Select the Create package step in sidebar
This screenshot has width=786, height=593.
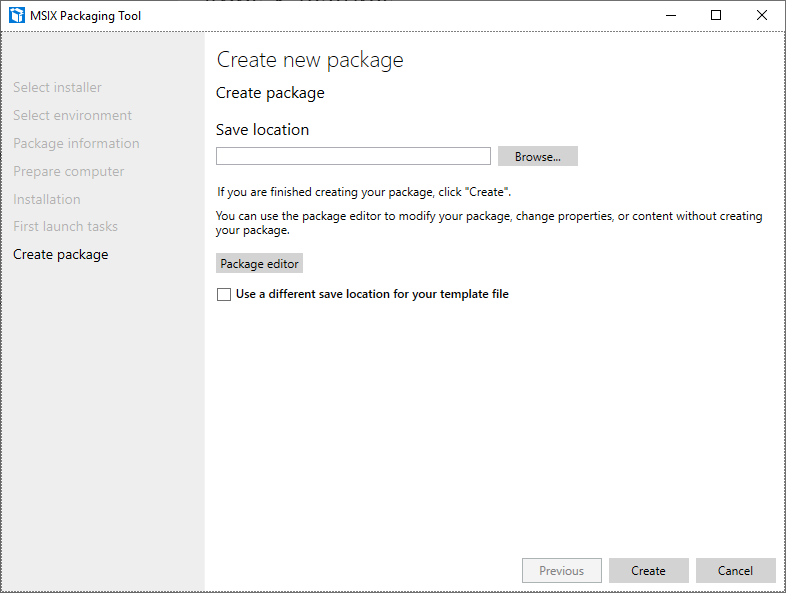61,255
